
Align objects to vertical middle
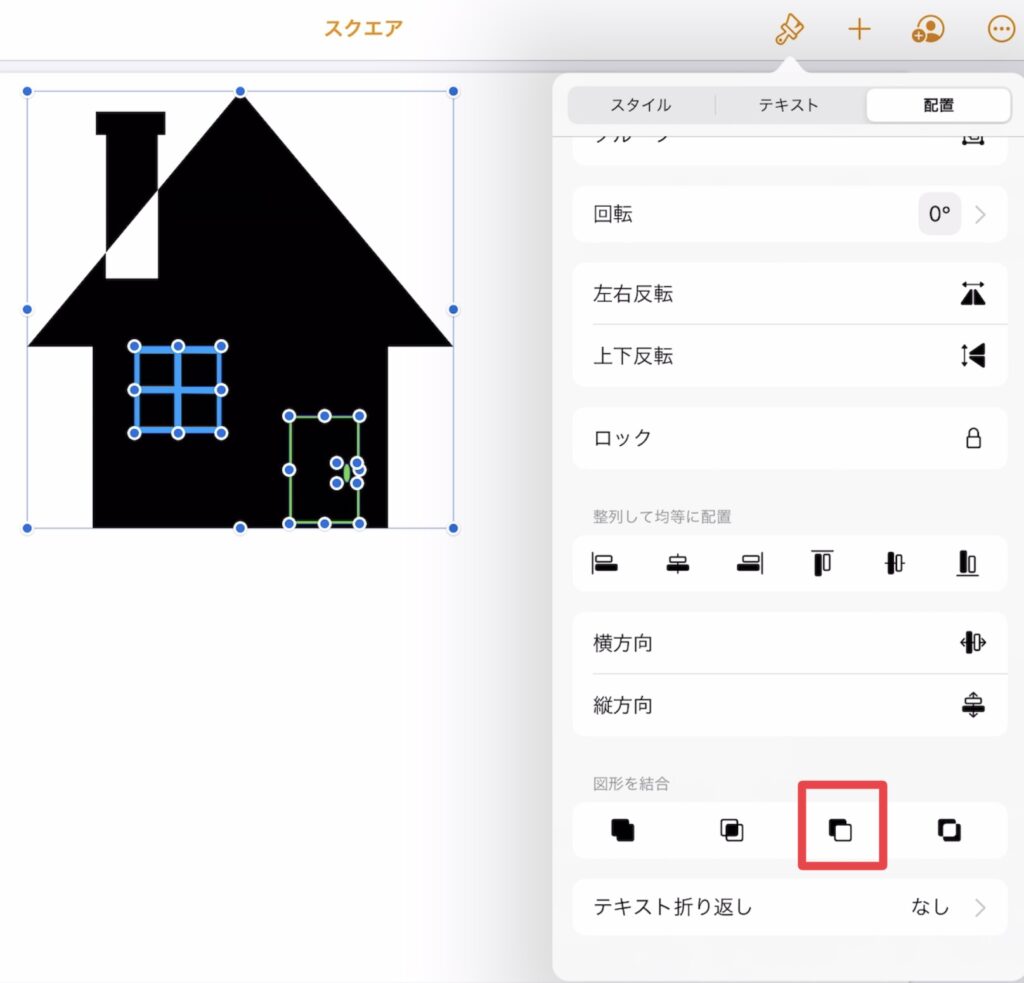coord(895,563)
